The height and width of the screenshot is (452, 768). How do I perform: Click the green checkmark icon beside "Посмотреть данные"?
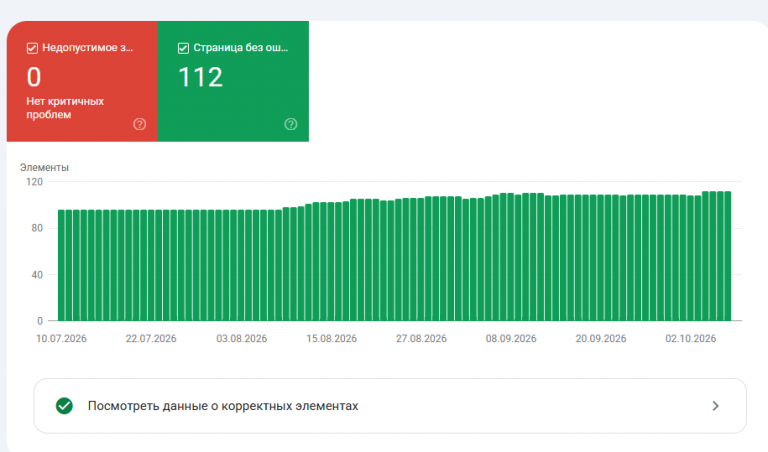[x=64, y=406]
